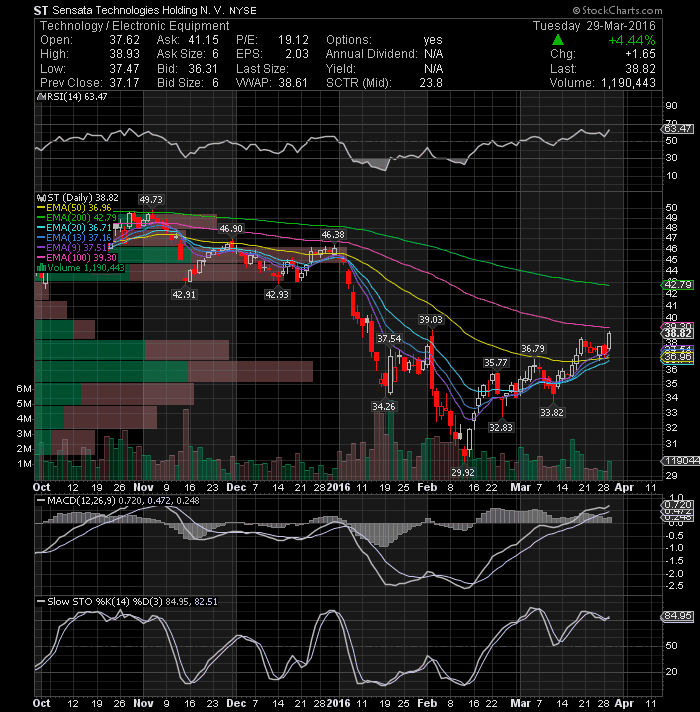700x712 pixels.
Task: Click the 46.38 price annotation
Action: [333, 235]
